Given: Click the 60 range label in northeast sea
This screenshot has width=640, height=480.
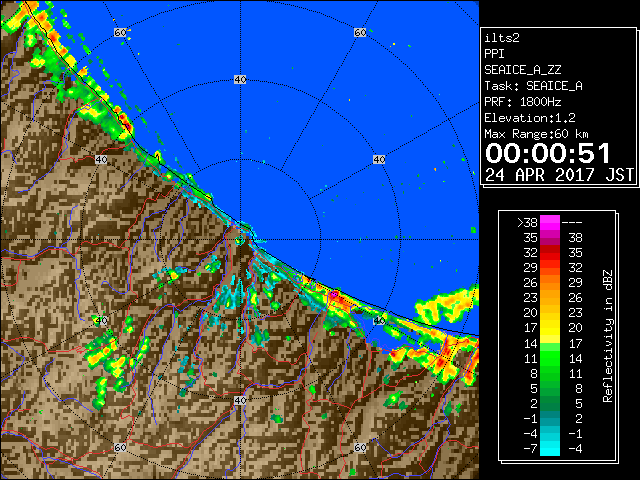Looking at the screenshot, I should pyautogui.click(x=360, y=32).
